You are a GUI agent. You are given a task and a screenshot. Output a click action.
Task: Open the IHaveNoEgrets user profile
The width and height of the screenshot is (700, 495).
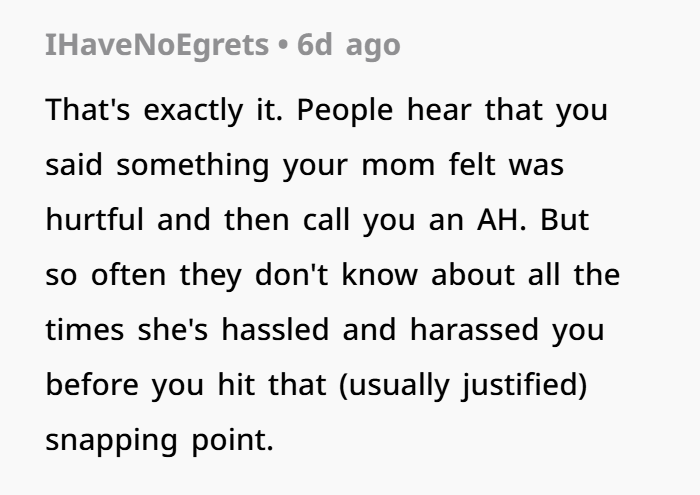157,46
